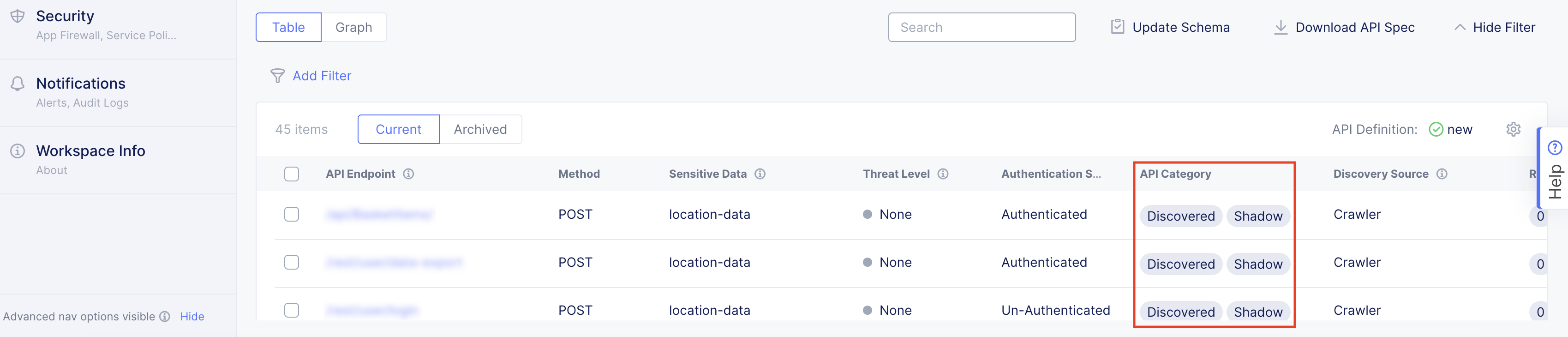This screenshot has width=1568, height=337.
Task: Click the Discovery Source column header
Action: pos(1381,174)
